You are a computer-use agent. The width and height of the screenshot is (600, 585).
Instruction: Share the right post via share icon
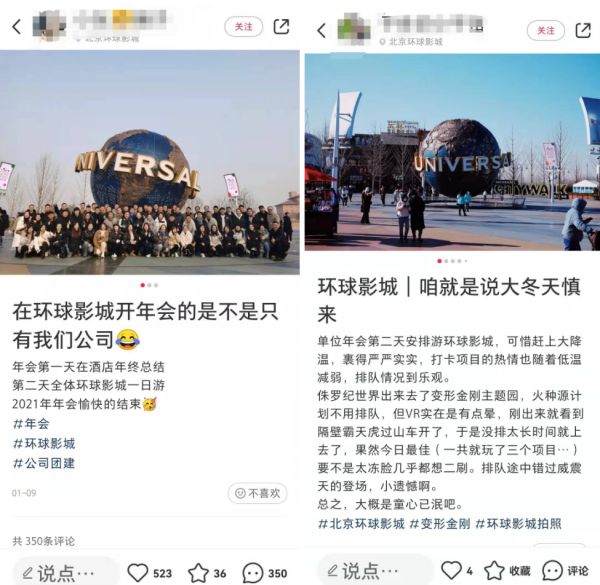(583, 30)
